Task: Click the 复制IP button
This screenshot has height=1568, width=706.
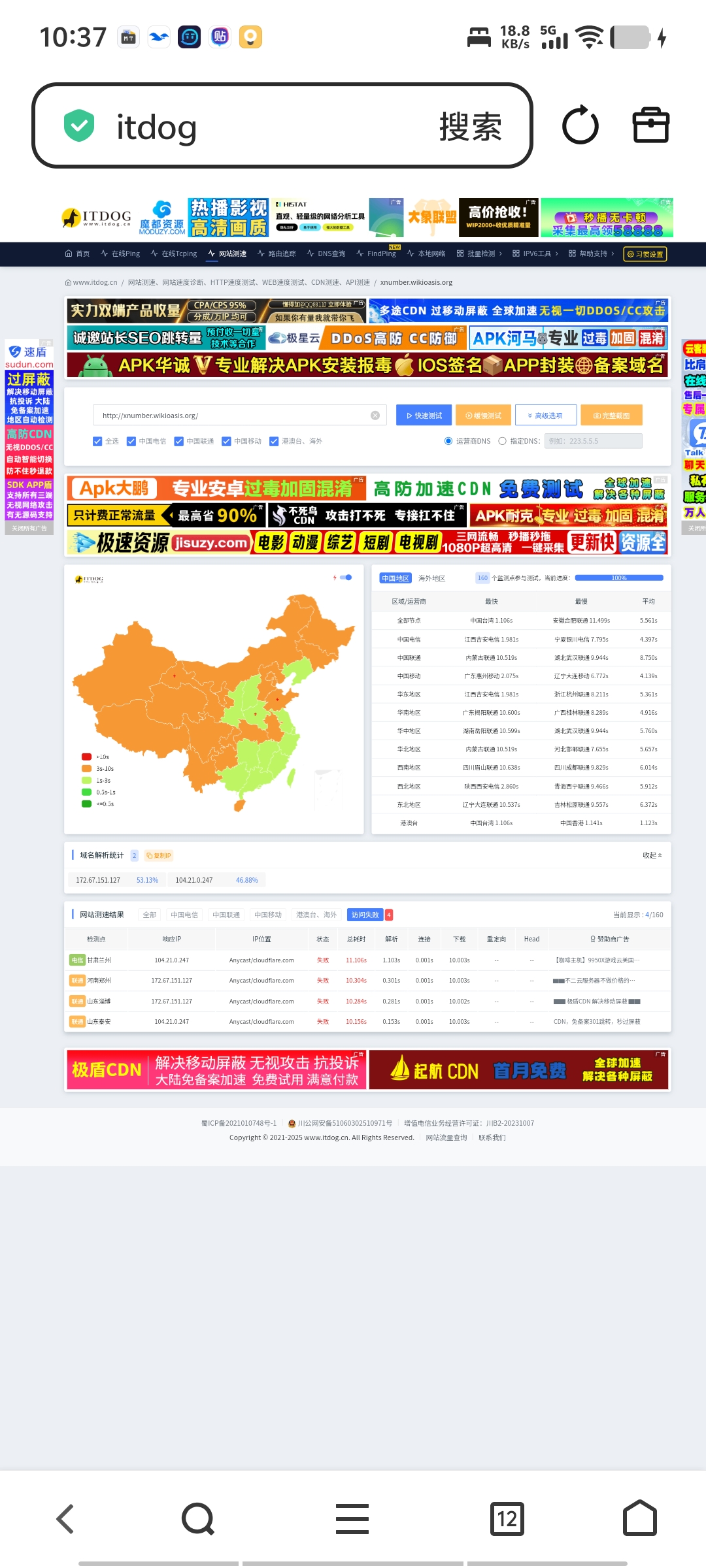Action: click(159, 855)
